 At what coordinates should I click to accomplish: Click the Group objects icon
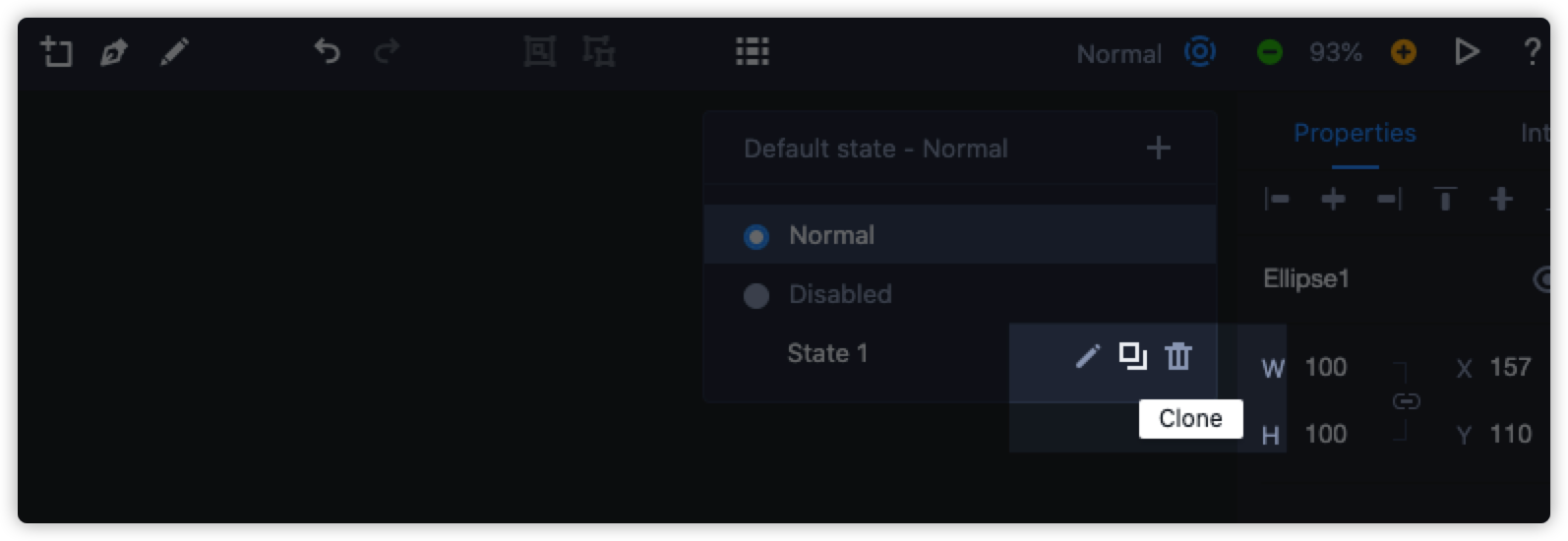tap(539, 51)
